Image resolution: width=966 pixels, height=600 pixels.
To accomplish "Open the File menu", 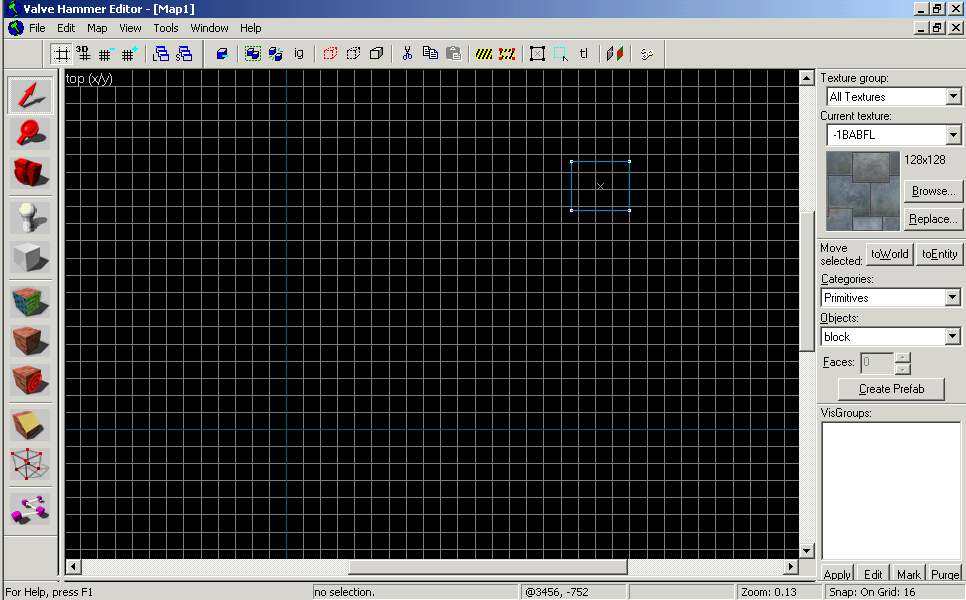I will coord(37,28).
